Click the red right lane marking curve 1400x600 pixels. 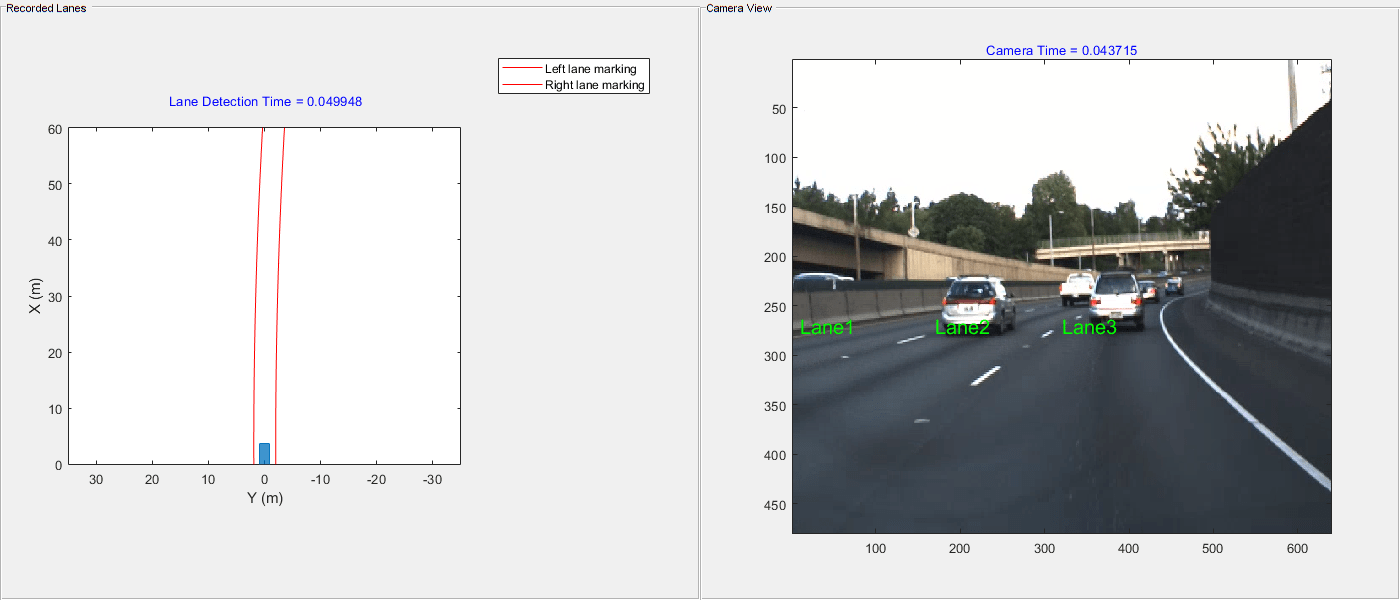point(280,296)
